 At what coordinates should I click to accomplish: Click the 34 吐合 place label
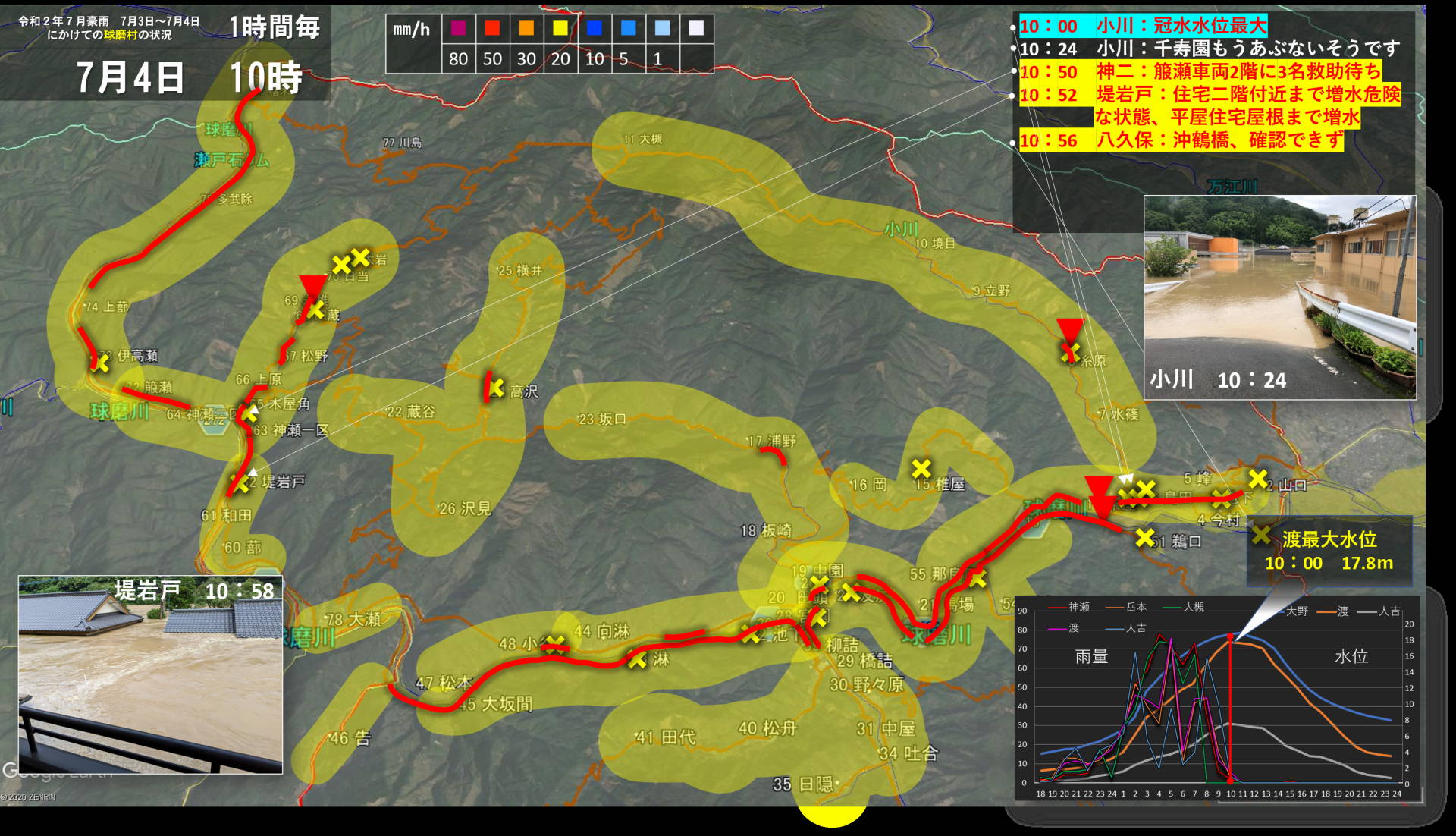pyautogui.click(x=908, y=753)
